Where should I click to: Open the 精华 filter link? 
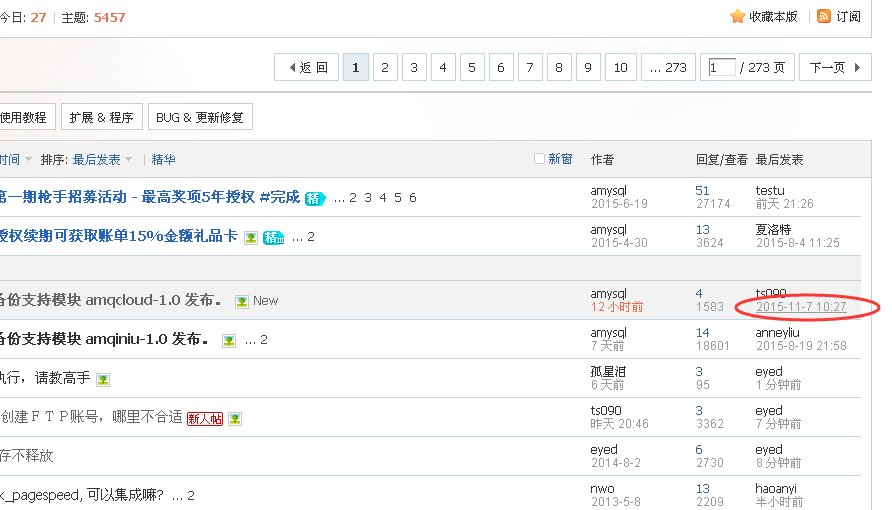coord(163,160)
